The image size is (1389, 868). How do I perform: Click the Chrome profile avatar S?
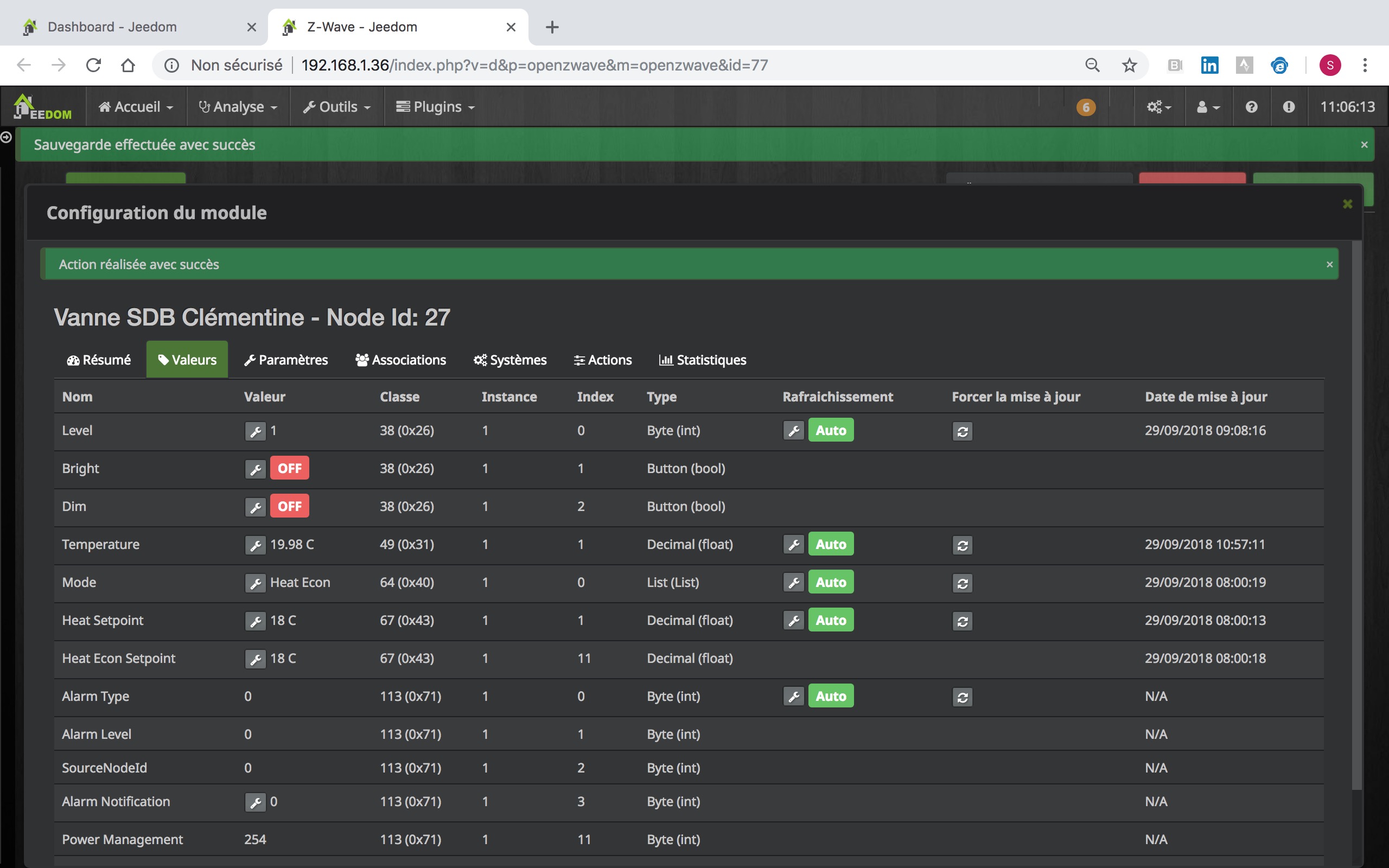(x=1329, y=65)
